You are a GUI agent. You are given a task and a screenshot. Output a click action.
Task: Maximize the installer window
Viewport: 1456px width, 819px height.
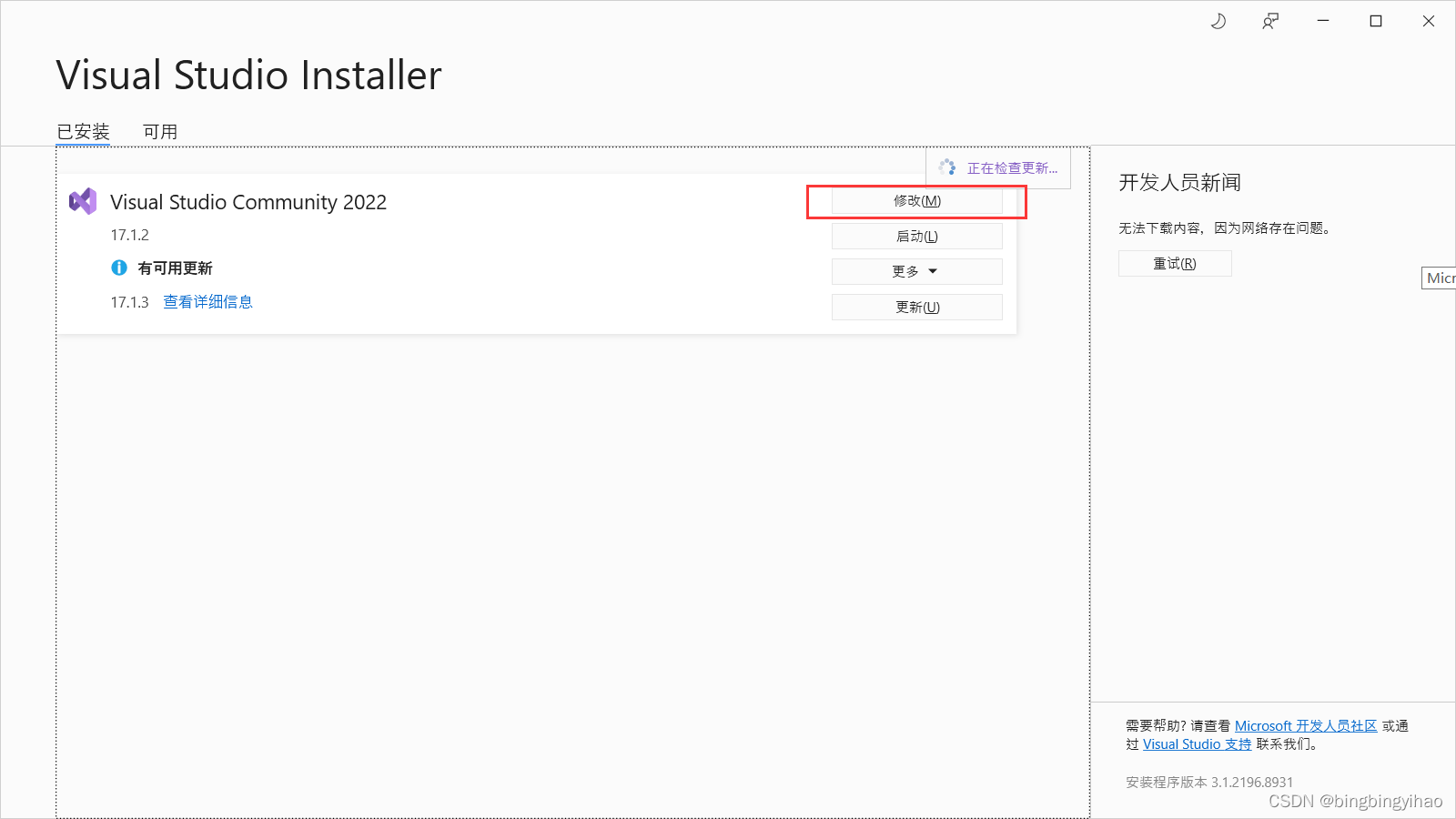coord(1376,21)
